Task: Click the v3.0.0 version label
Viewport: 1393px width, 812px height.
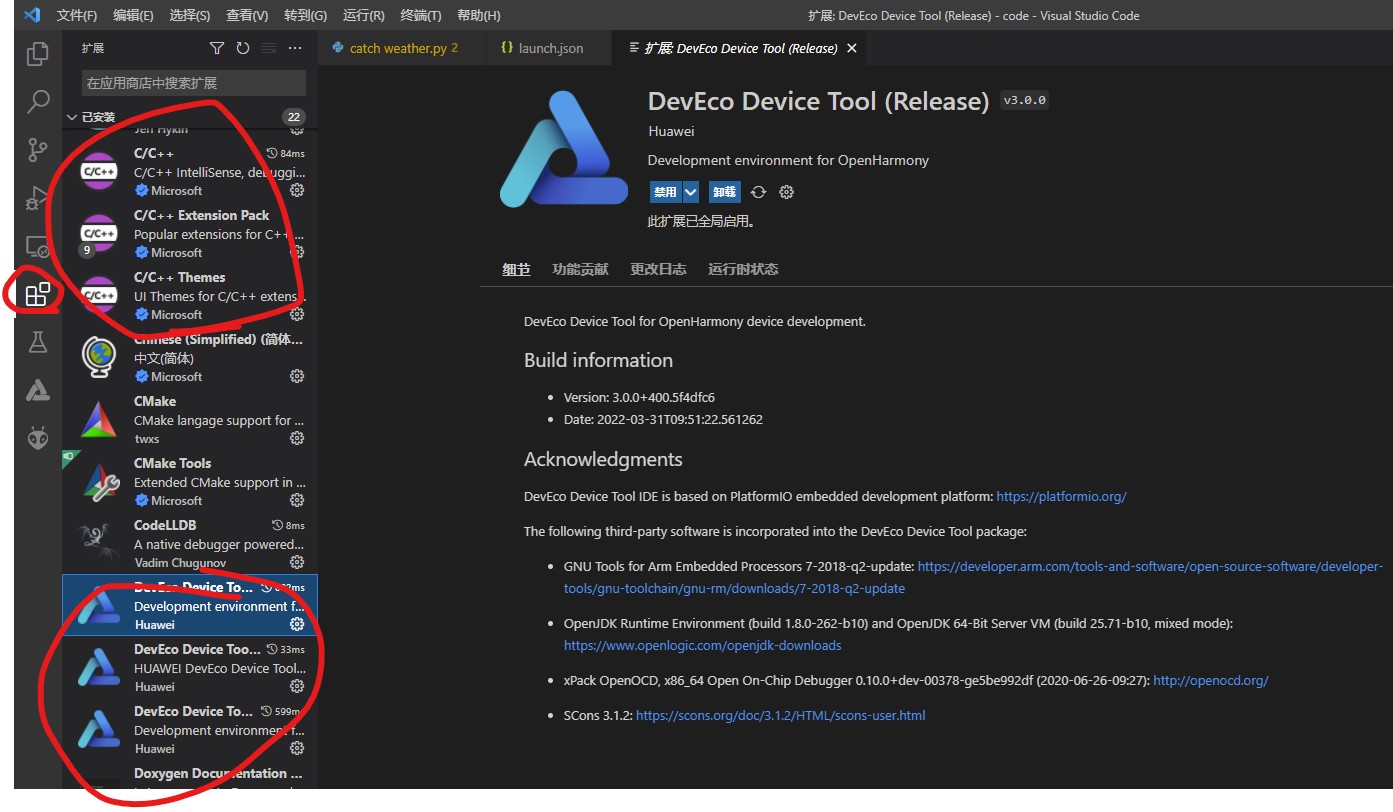Action: (1025, 100)
